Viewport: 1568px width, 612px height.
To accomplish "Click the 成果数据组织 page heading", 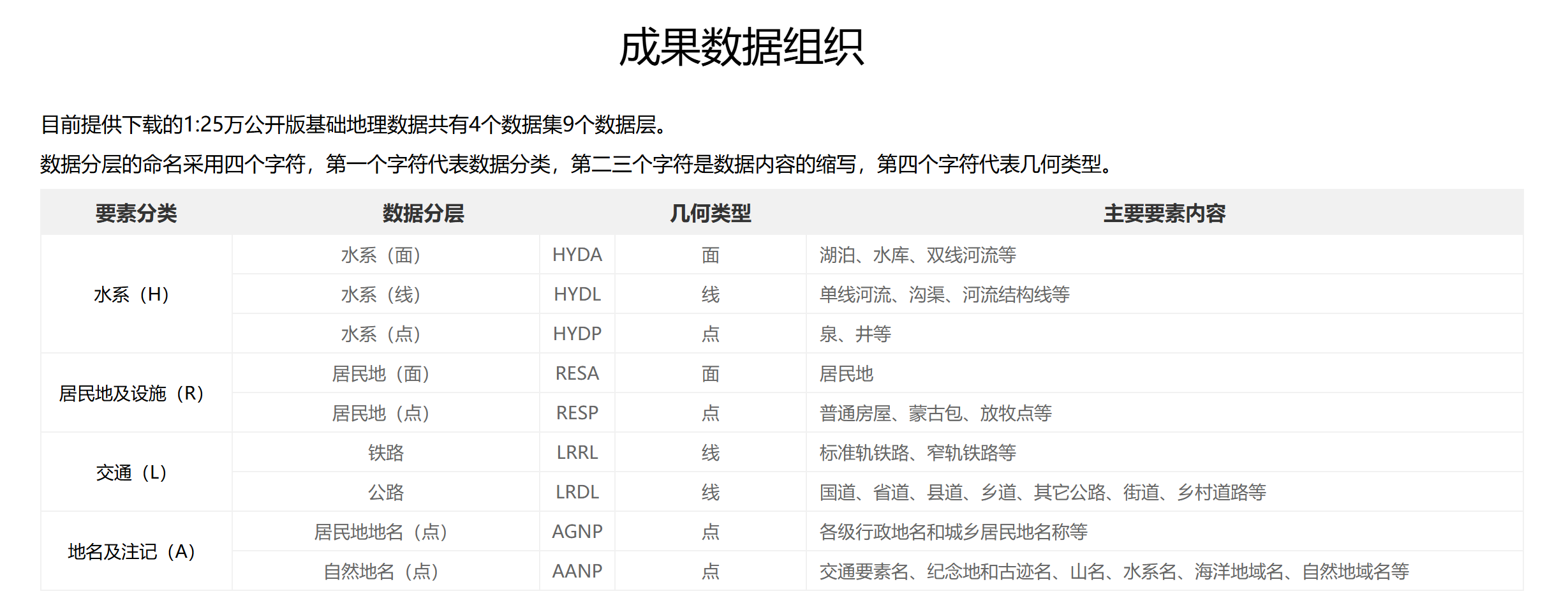I will point(741,47).
